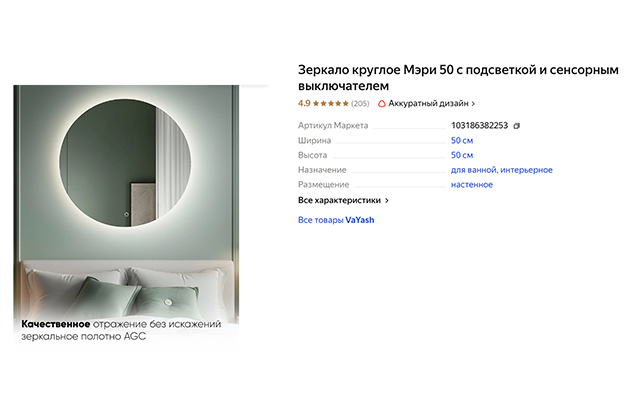
Task: Open the 205 reviews count
Action: coord(360,104)
